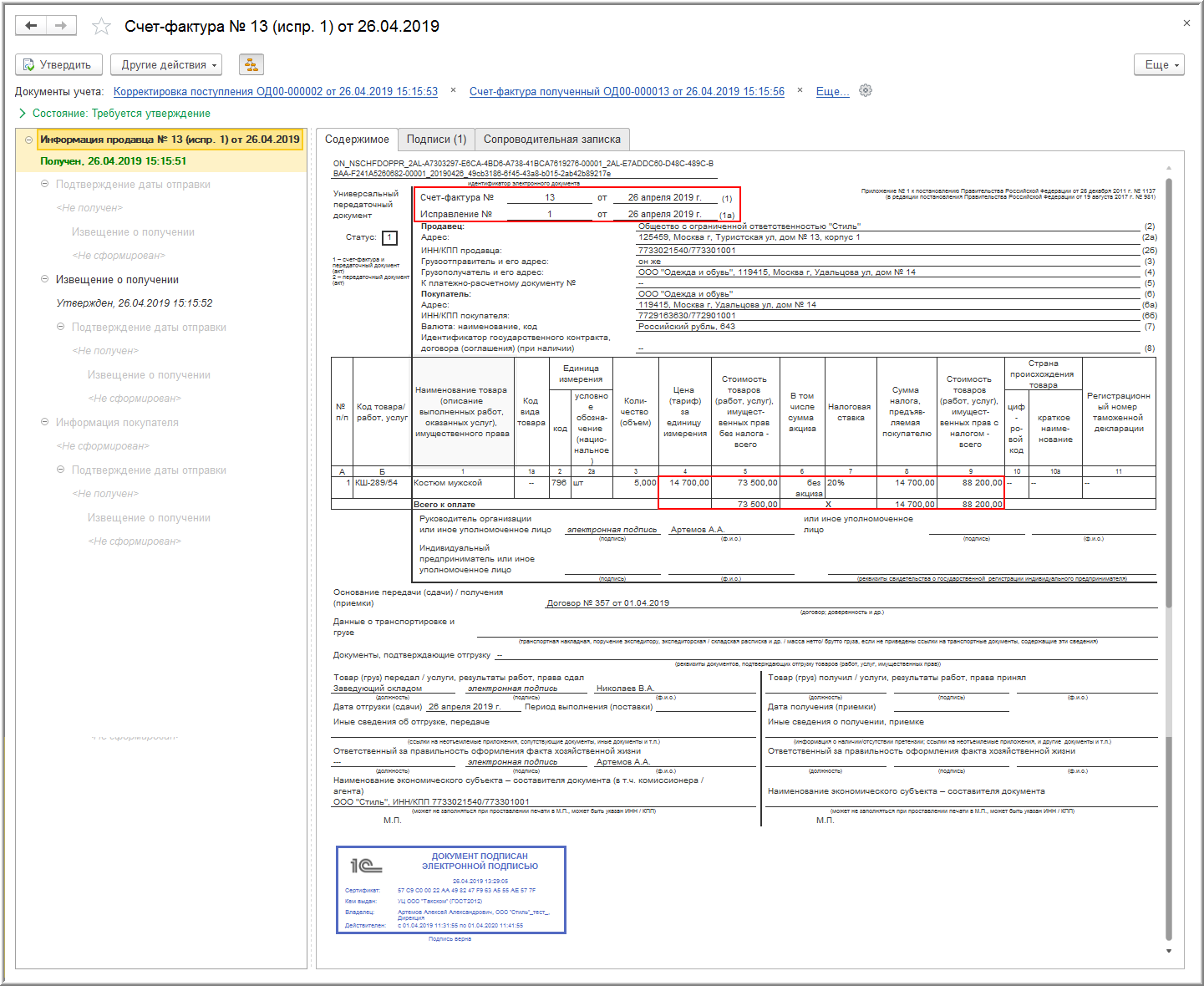Screen dimensions: 1204x986
Task: Open Счет-фактура полученный ОД00-000013 link
Action: tap(627, 91)
